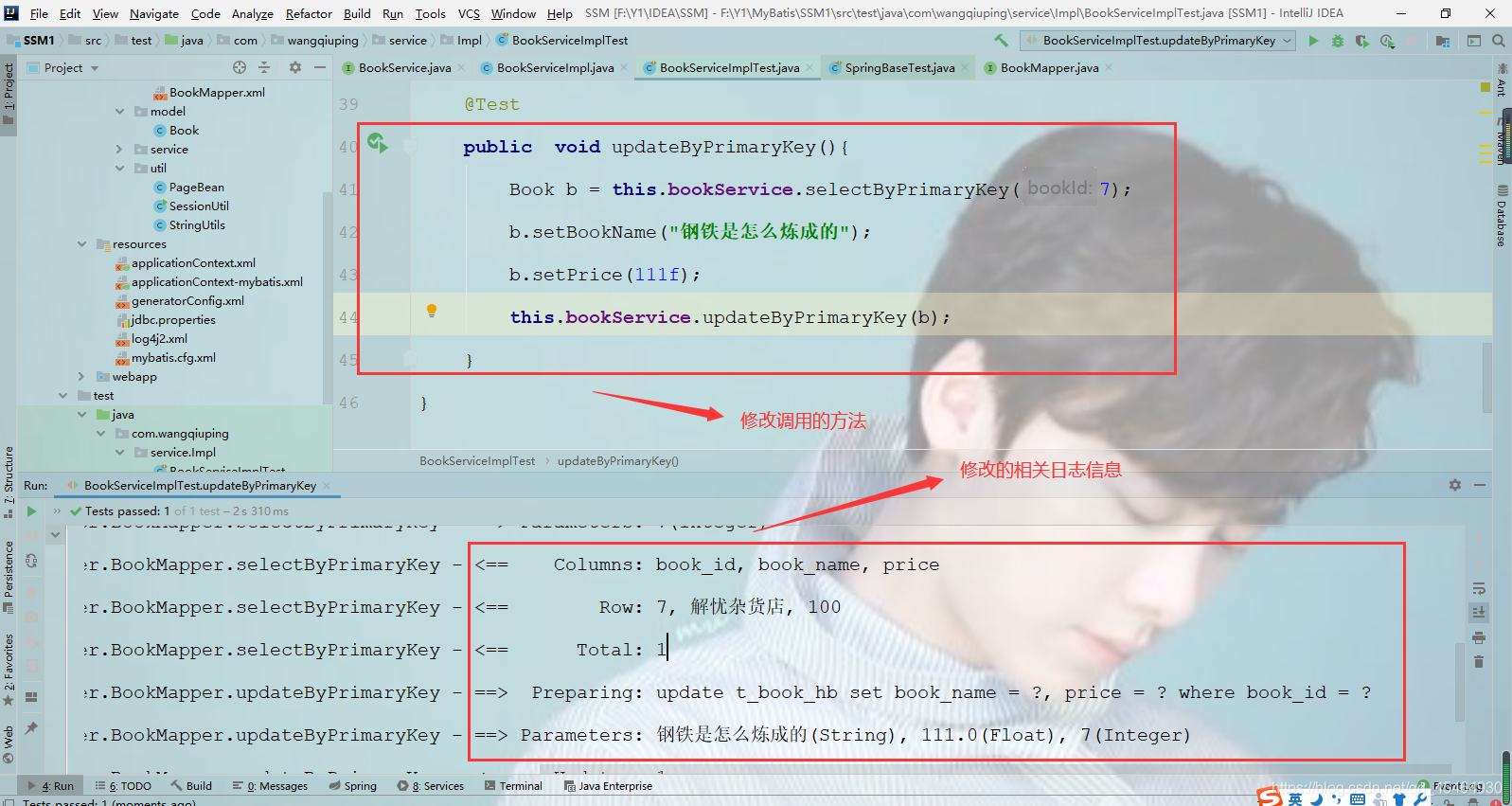1512x806 pixels.
Task: Close the BookServiceImplTest.java tab
Action: pyautogui.click(x=809, y=67)
